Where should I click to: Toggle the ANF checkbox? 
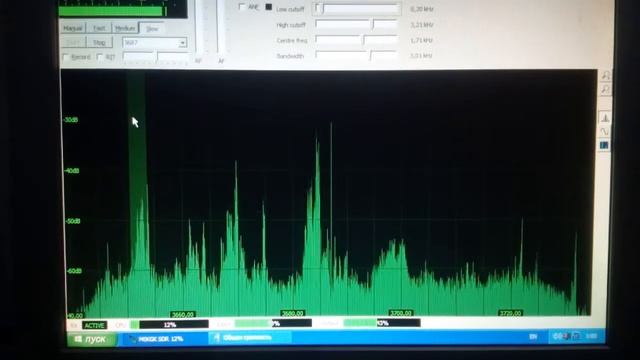coord(242,7)
